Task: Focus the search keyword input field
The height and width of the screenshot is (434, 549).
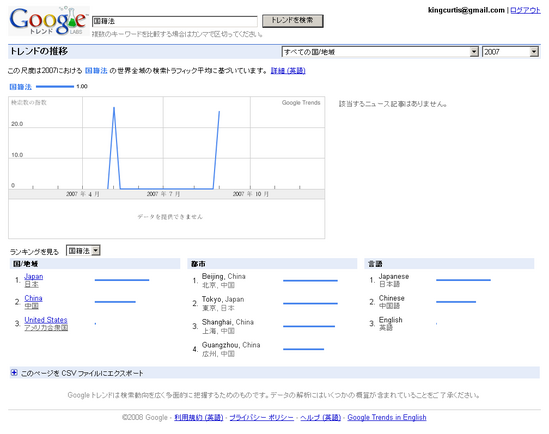Action: [x=175, y=21]
